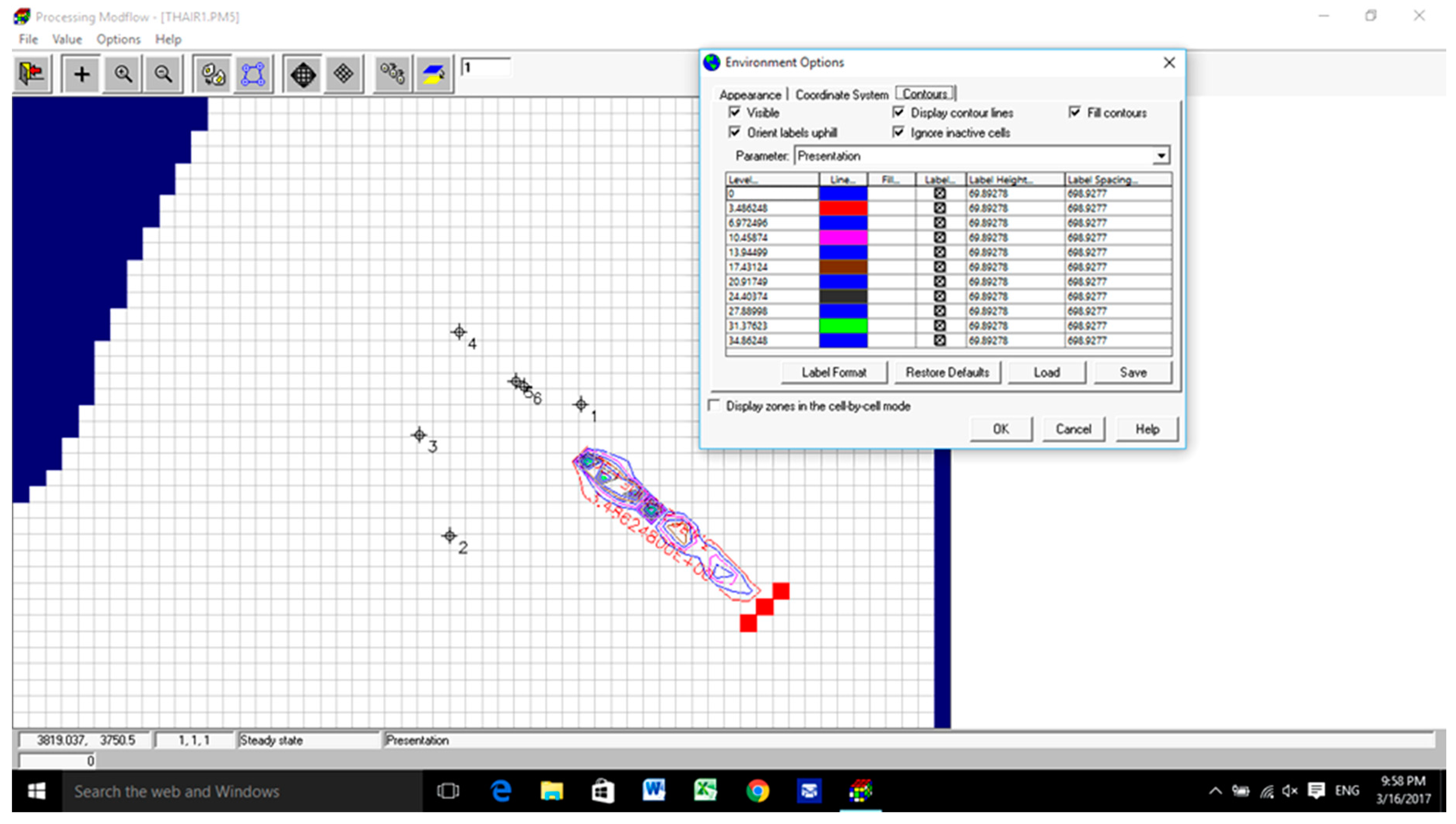Select the Assign Value crosshair tool
This screenshot has width=1456, height=824.
point(81,74)
